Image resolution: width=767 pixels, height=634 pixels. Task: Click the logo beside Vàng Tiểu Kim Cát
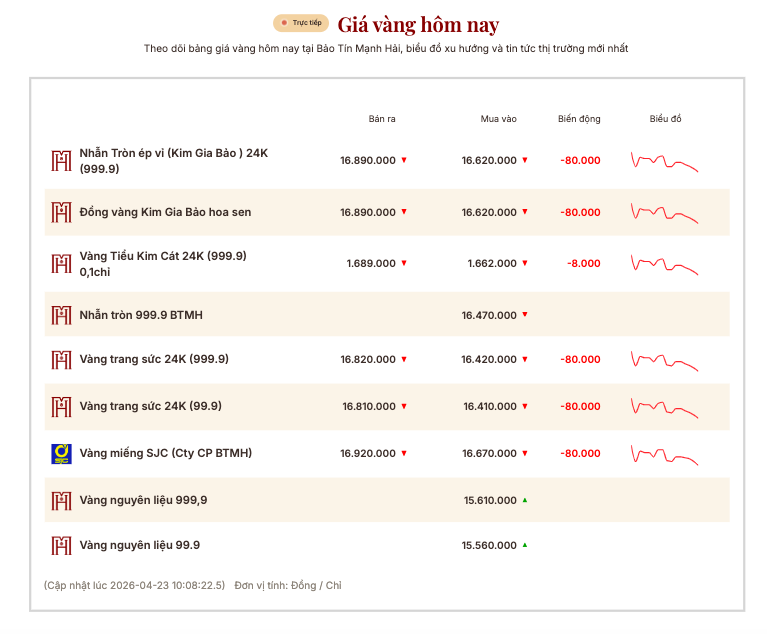click(61, 263)
